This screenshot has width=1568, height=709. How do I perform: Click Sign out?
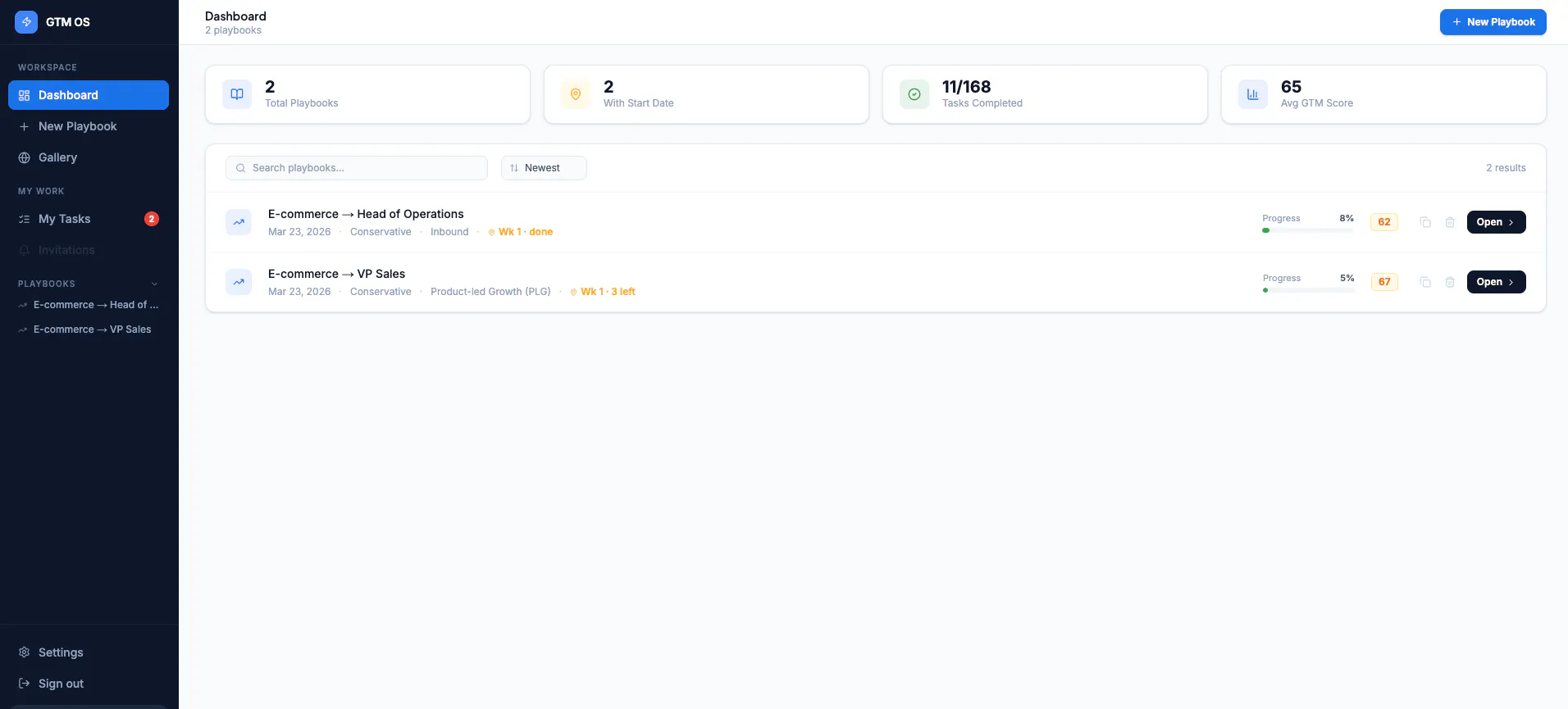coord(89,684)
